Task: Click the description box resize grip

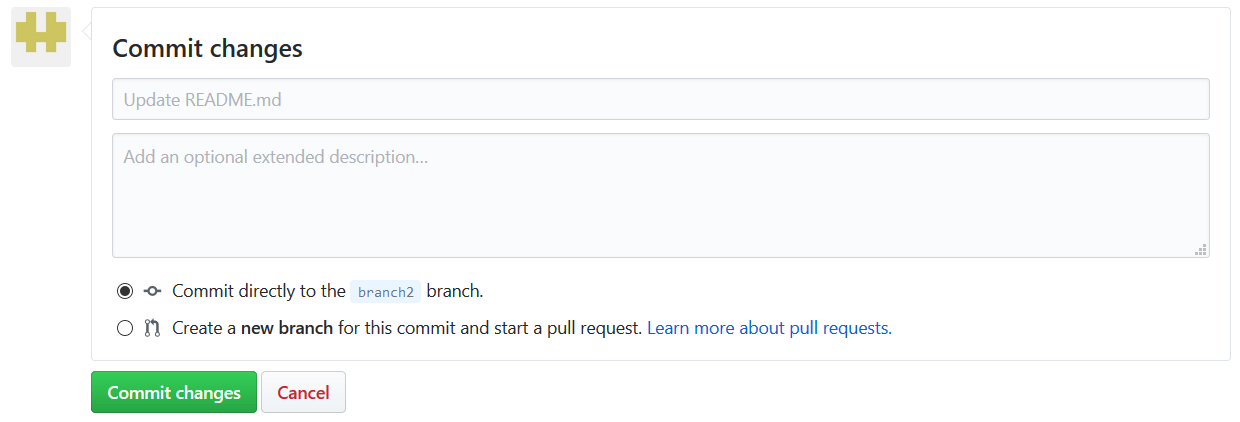Action: coord(1201,249)
